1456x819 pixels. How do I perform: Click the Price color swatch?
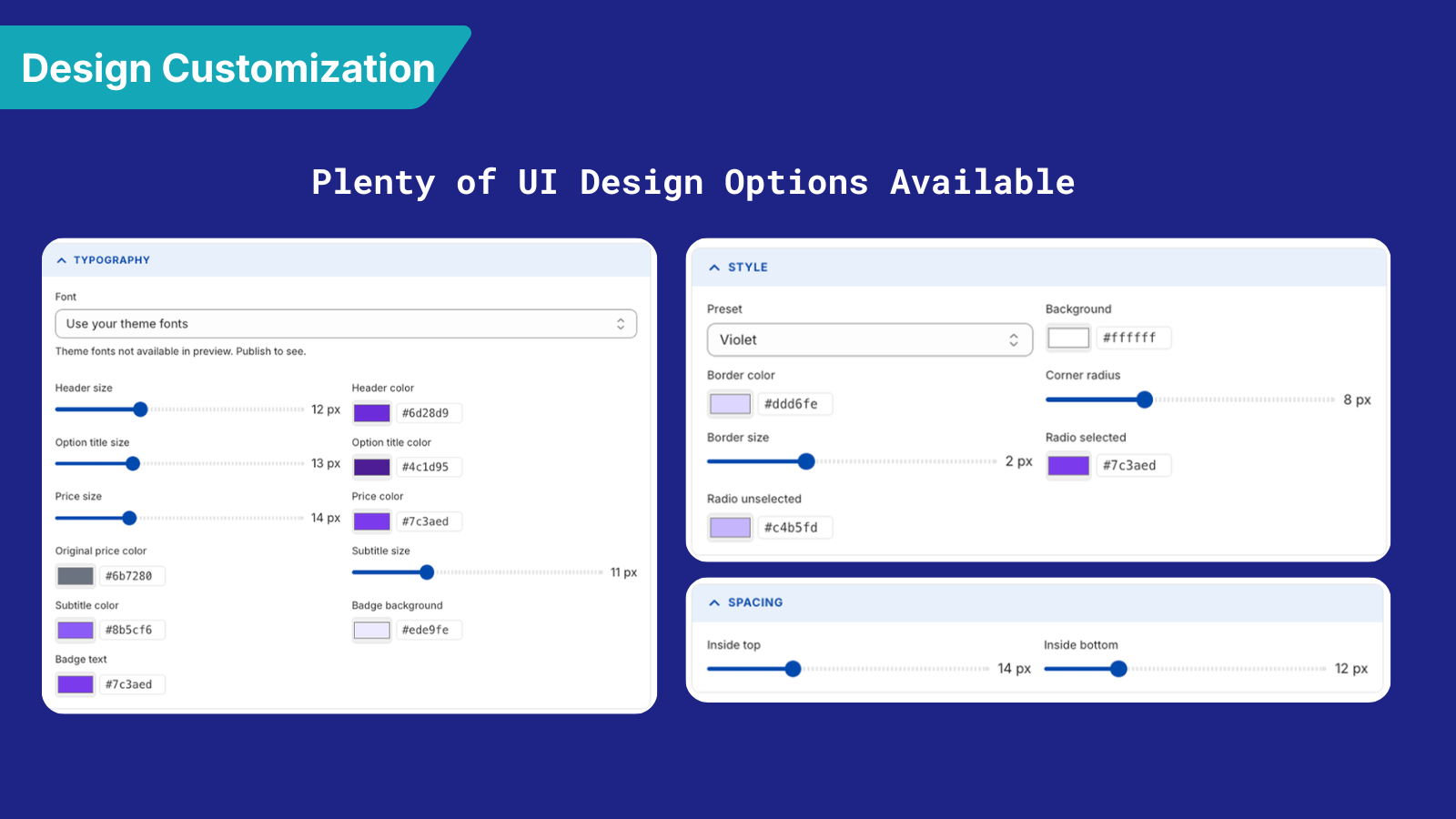pyautogui.click(x=372, y=521)
